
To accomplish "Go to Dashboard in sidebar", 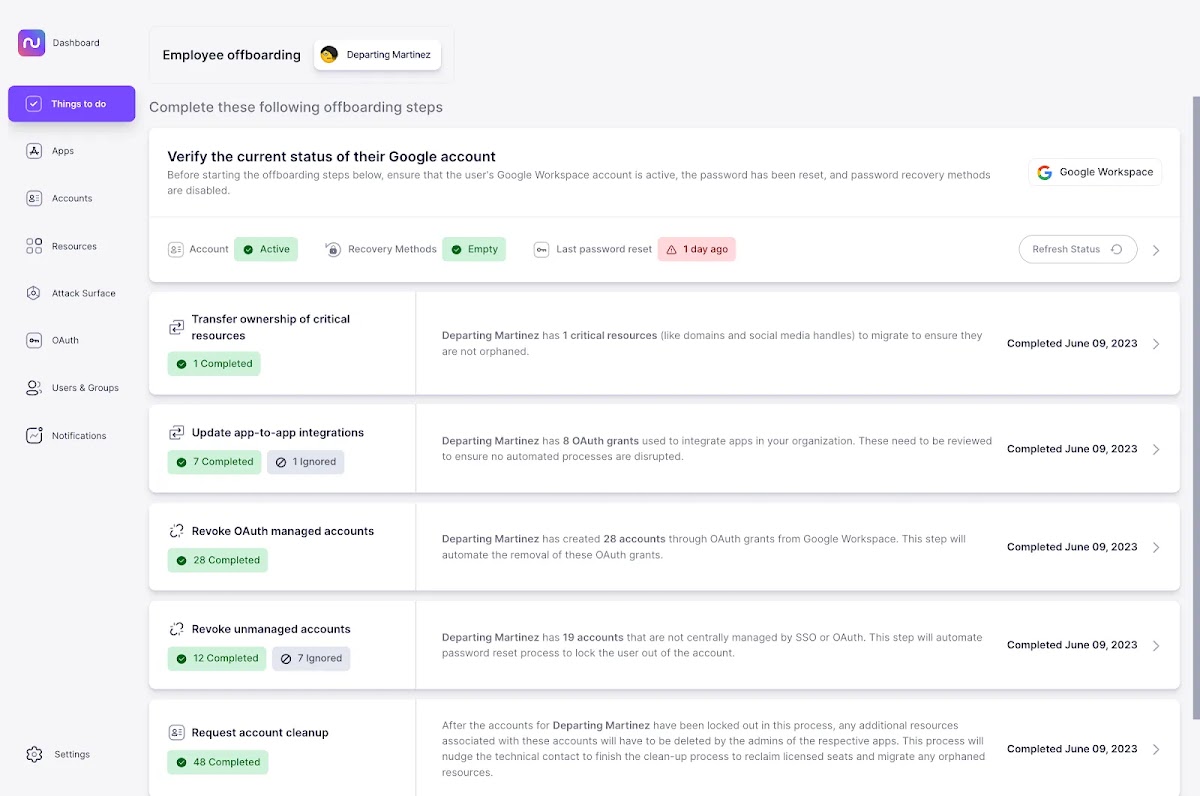I will (76, 43).
